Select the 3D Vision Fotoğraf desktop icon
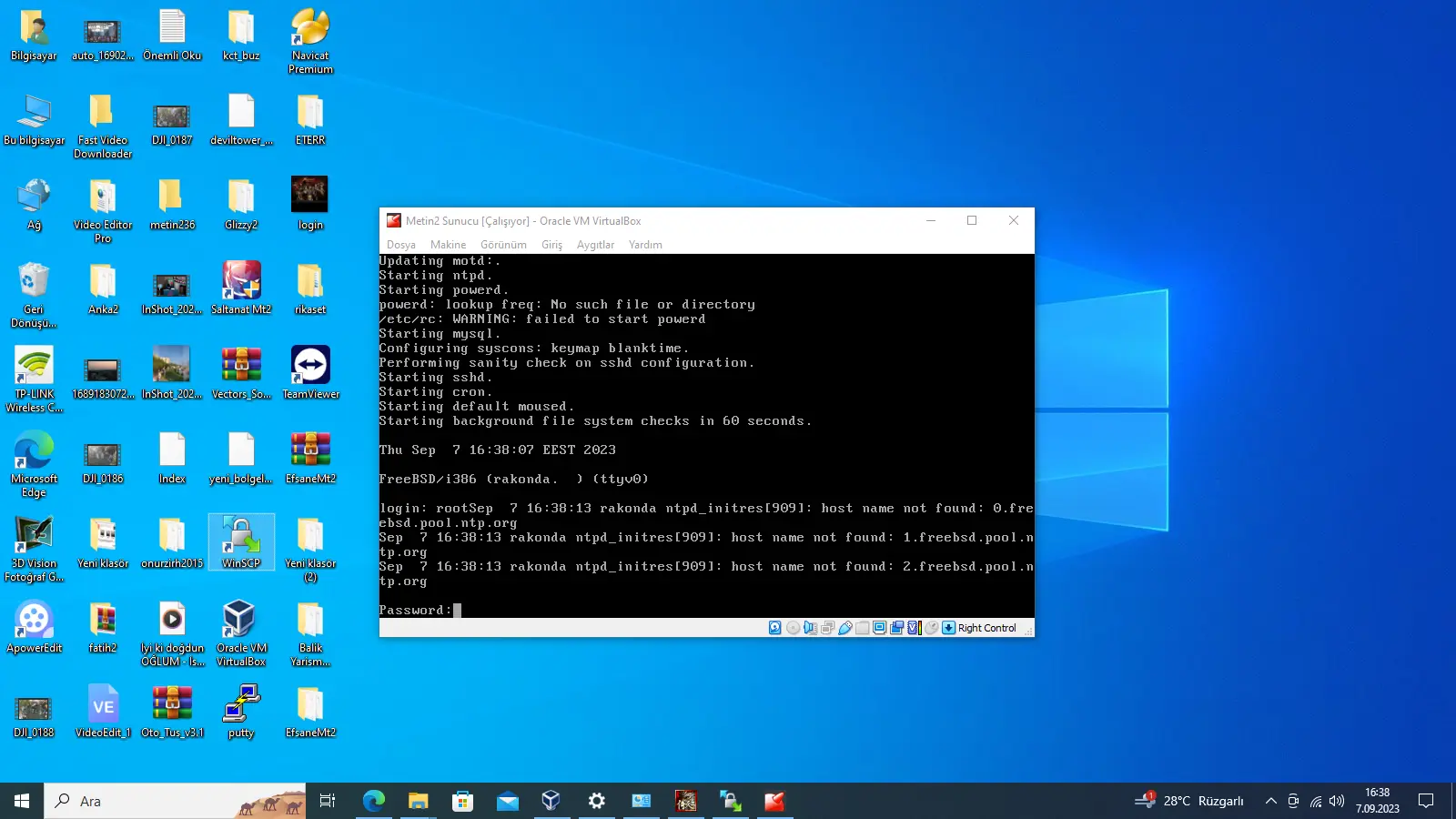The width and height of the screenshot is (1456, 819). pyautogui.click(x=34, y=549)
